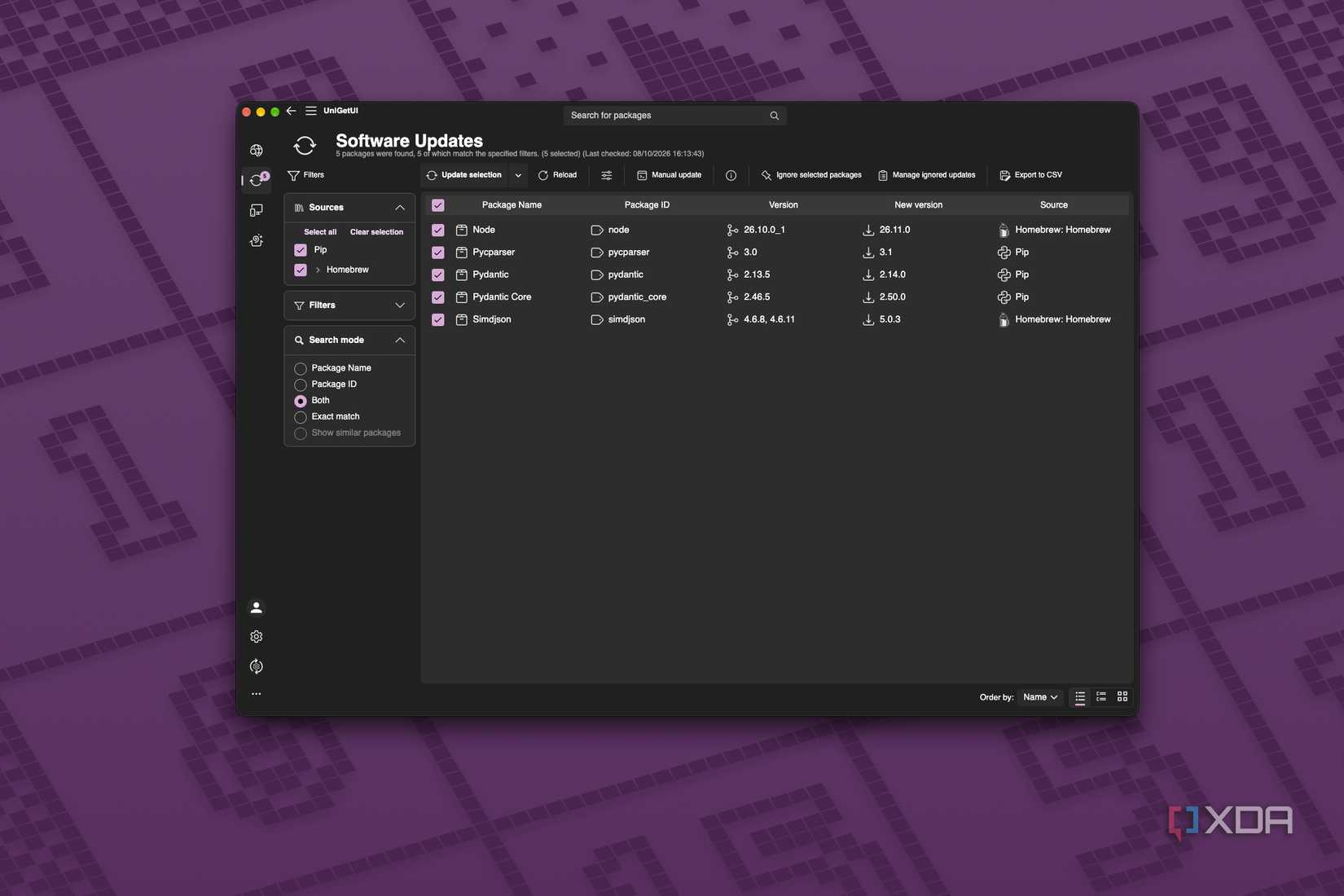Screen dimensions: 1344x896
Task: Open the Update selection dropdown arrow
Action: [x=518, y=175]
